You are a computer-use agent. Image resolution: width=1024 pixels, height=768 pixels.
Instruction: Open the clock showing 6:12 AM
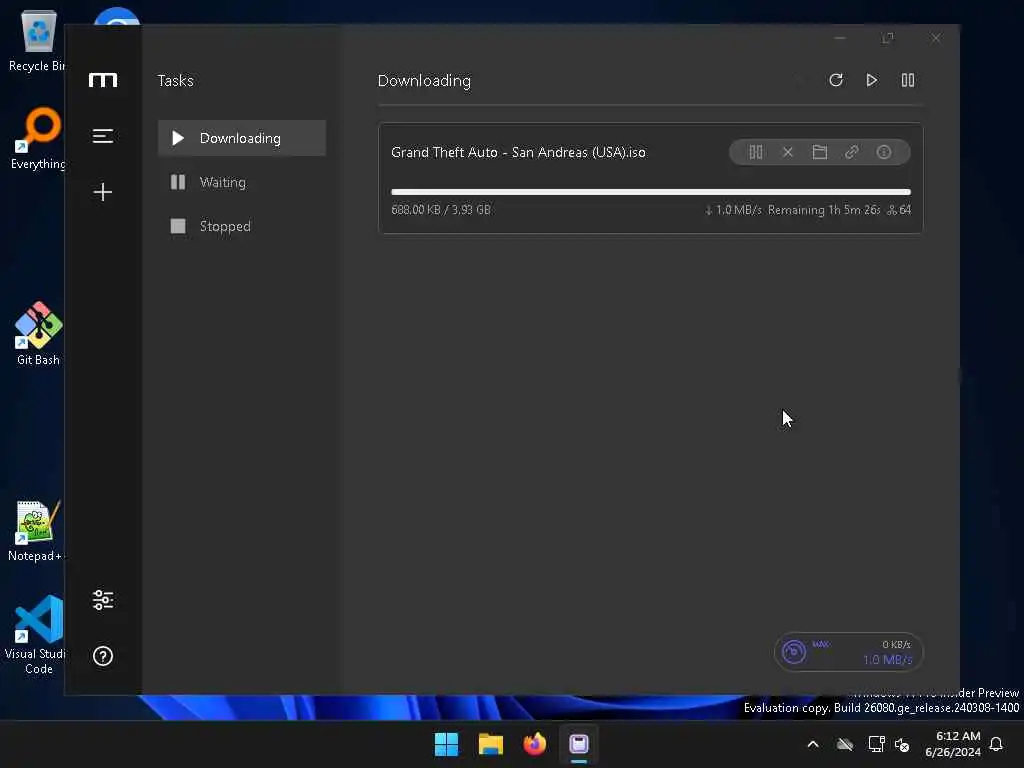[x=953, y=744]
